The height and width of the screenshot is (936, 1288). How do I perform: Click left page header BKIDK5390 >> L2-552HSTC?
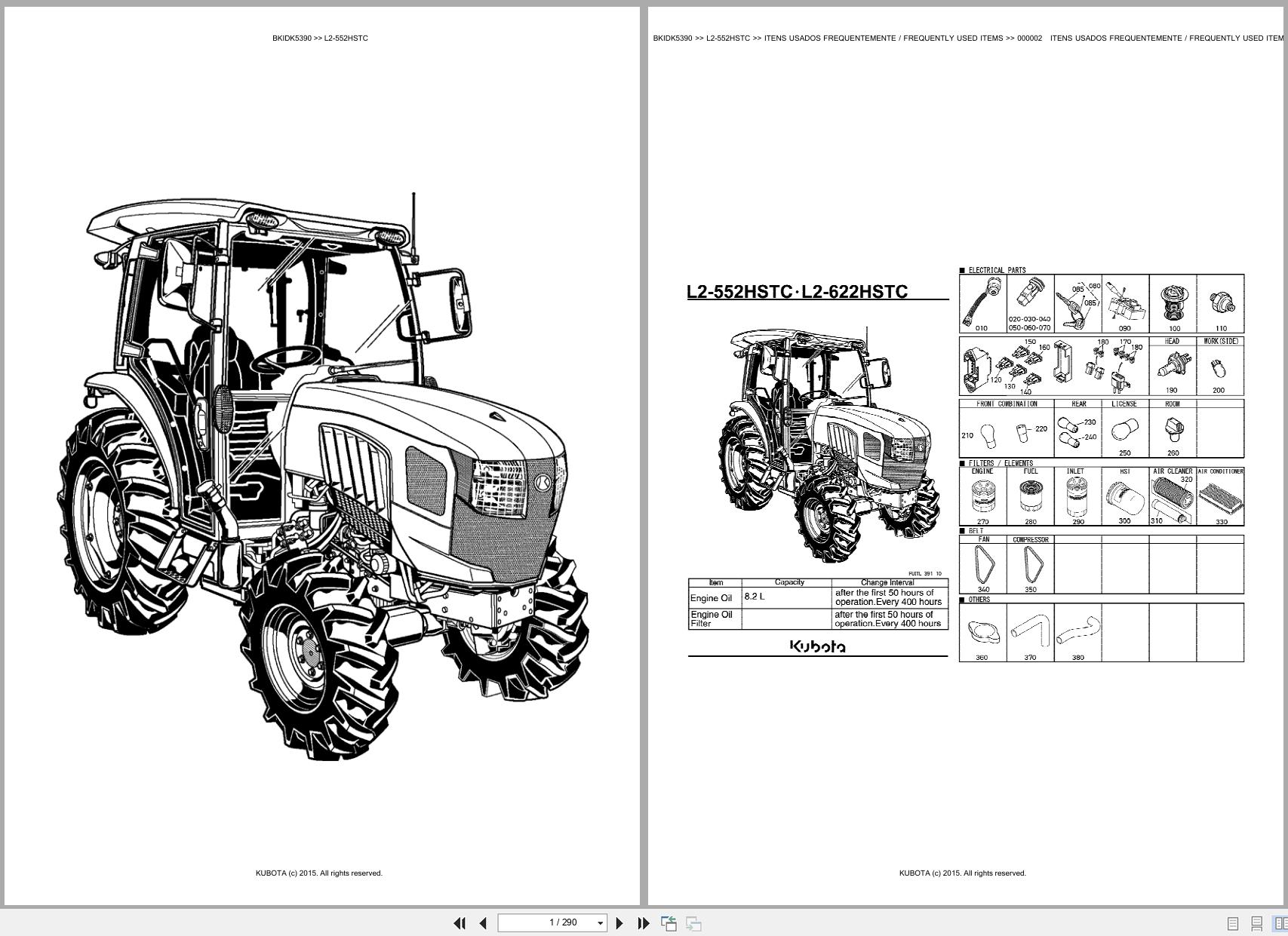[x=320, y=38]
